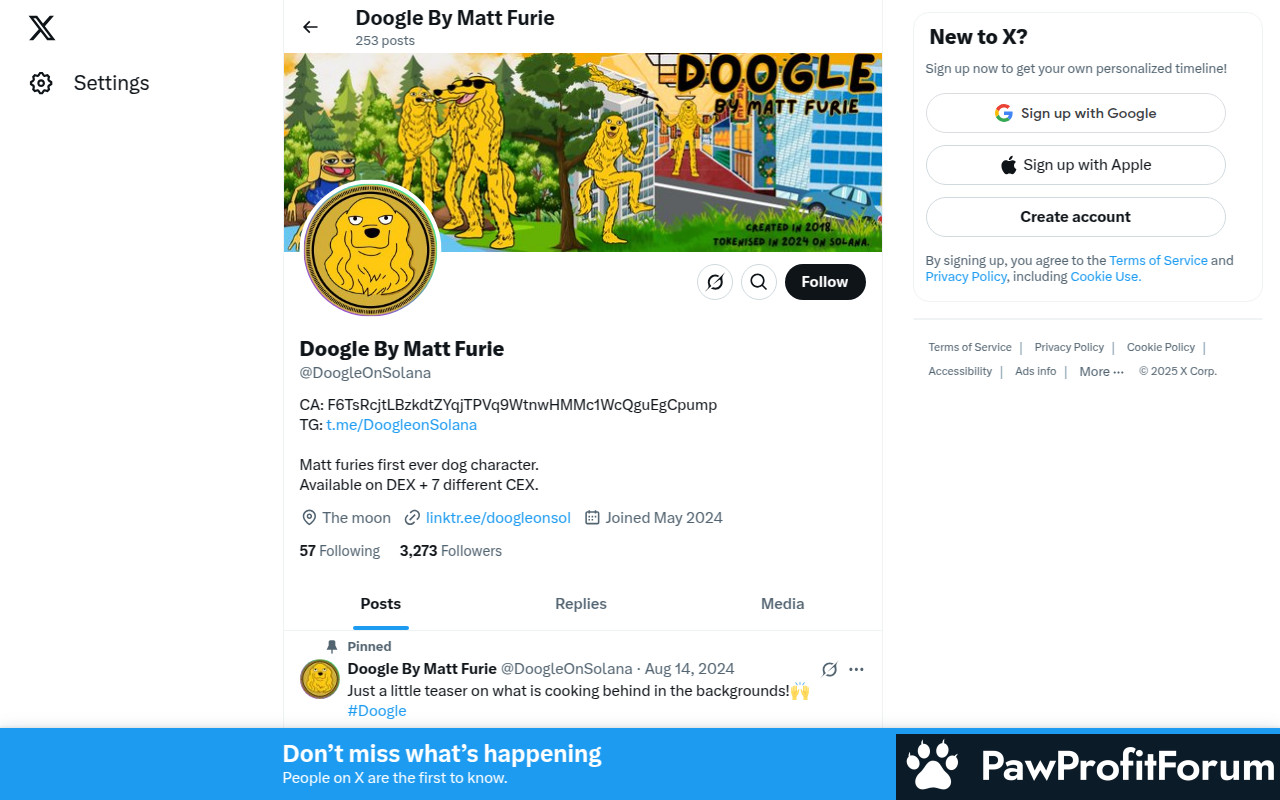Sign up with Apple

coord(1075,165)
